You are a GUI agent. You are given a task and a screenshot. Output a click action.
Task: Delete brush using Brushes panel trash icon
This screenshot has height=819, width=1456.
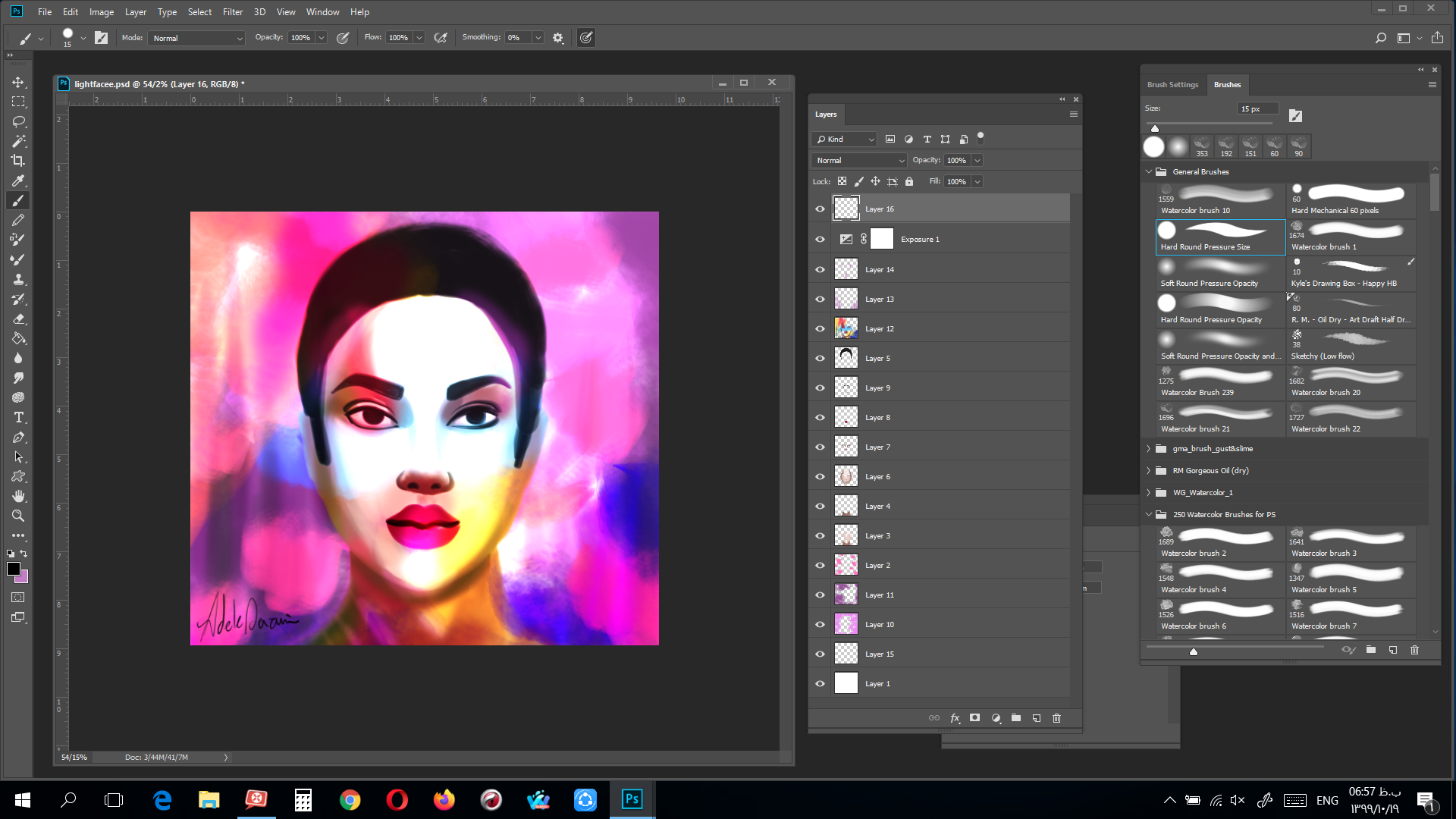tap(1414, 650)
